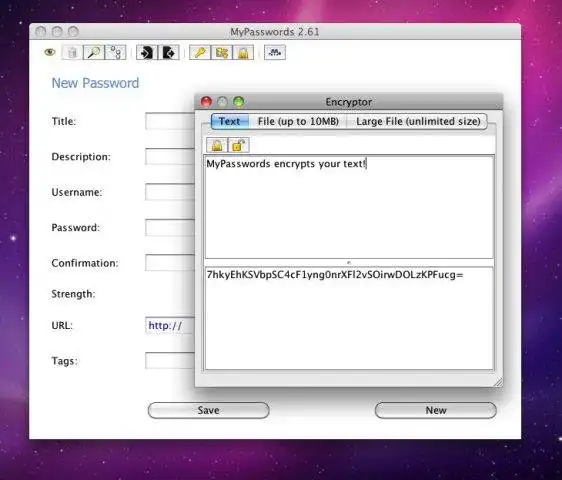Screen dimensions: 562x480
Task: Click the 'Strength:' label
Action: coord(73,294)
